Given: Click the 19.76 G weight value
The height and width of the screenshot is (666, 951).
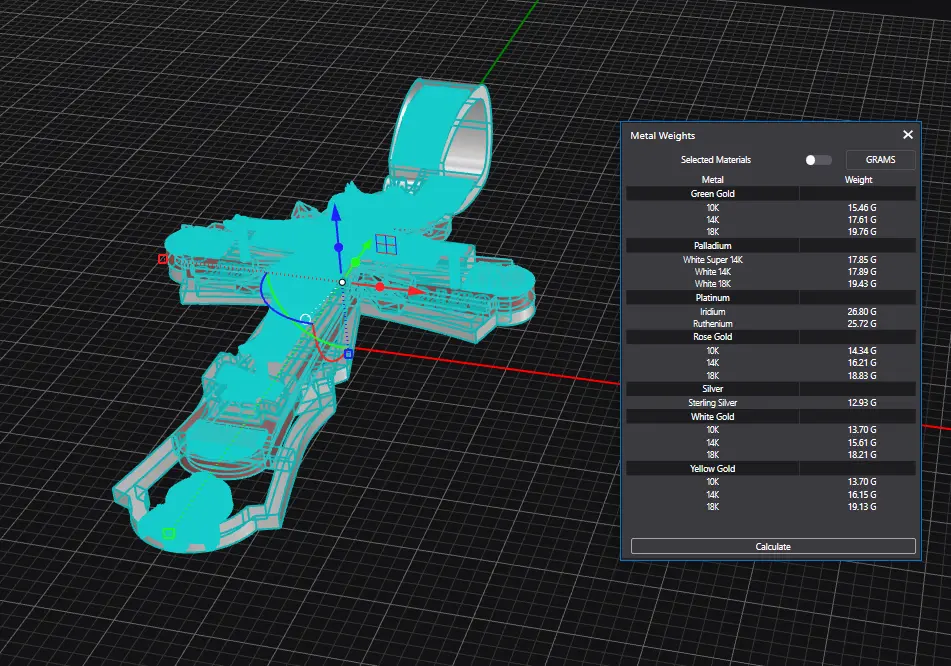Looking at the screenshot, I should pyautogui.click(x=862, y=232).
